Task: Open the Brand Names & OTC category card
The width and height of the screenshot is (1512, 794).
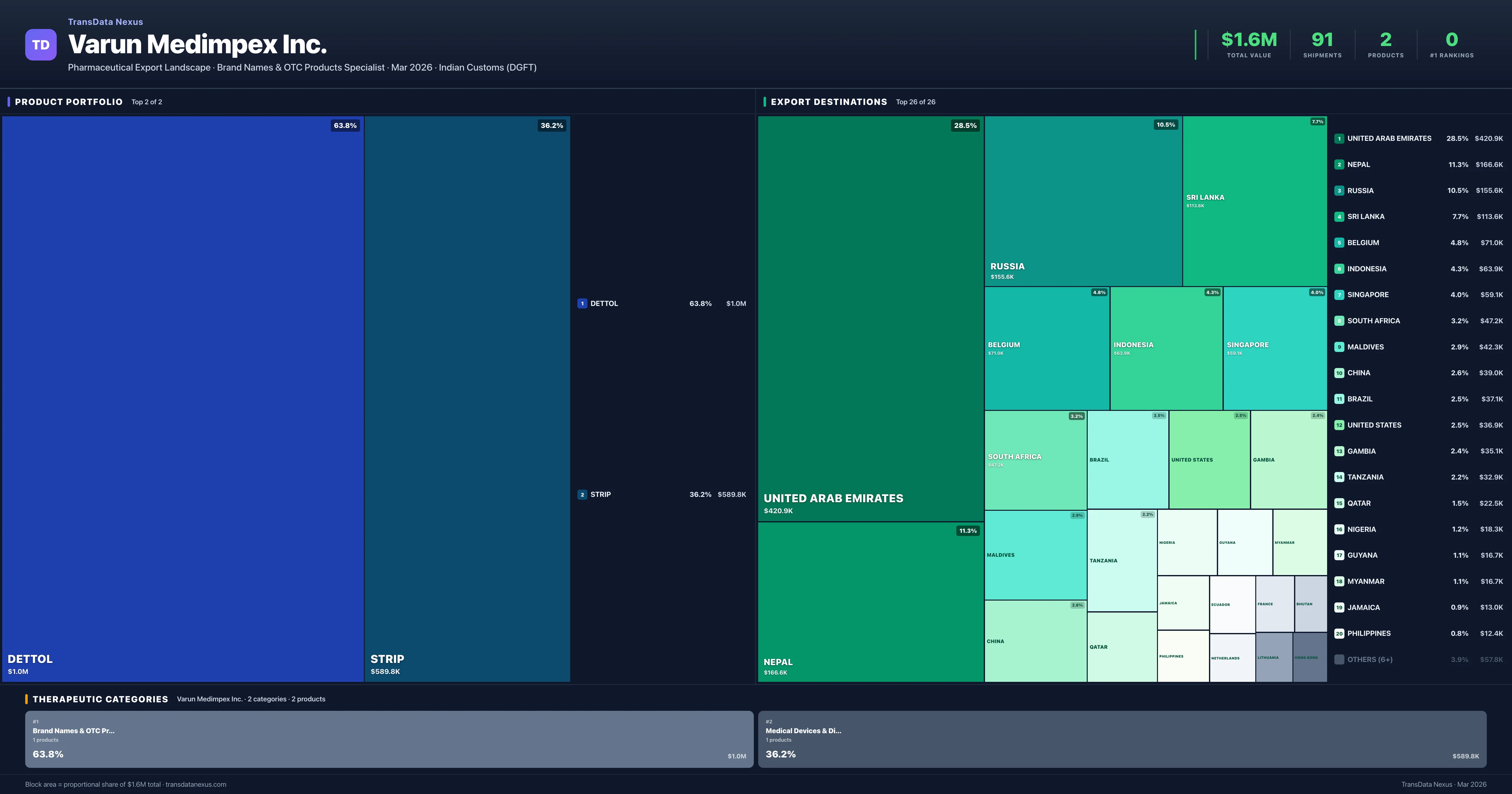Action: coord(389,739)
